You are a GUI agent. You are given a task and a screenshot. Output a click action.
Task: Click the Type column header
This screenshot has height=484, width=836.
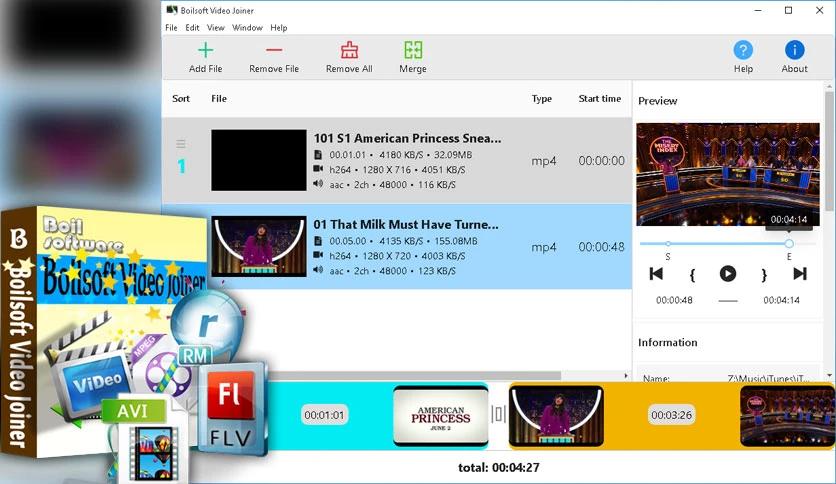click(542, 99)
